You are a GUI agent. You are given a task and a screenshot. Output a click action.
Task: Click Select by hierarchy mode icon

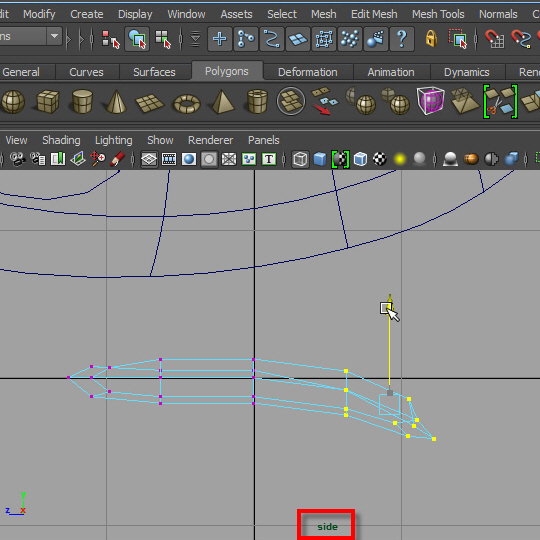pyautogui.click(x=111, y=39)
